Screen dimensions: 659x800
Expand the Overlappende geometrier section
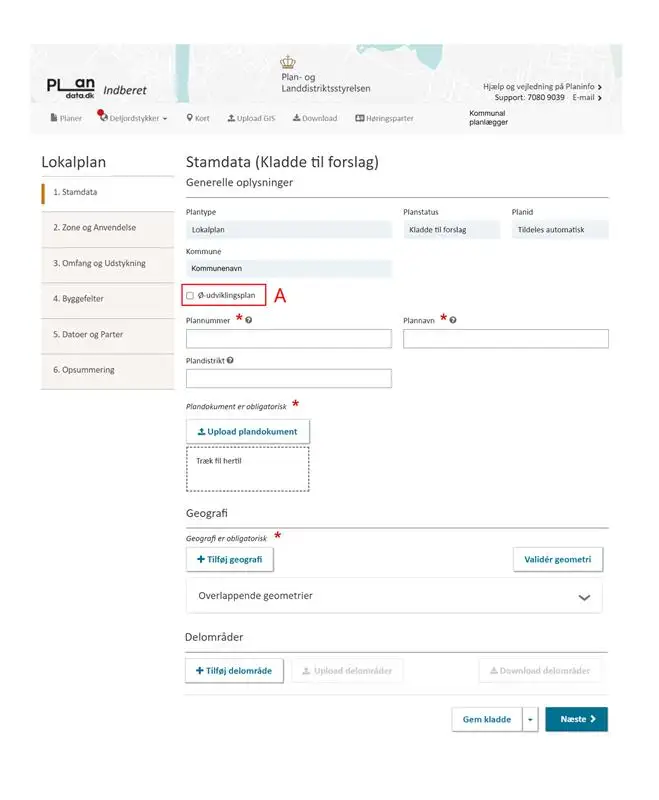584,596
